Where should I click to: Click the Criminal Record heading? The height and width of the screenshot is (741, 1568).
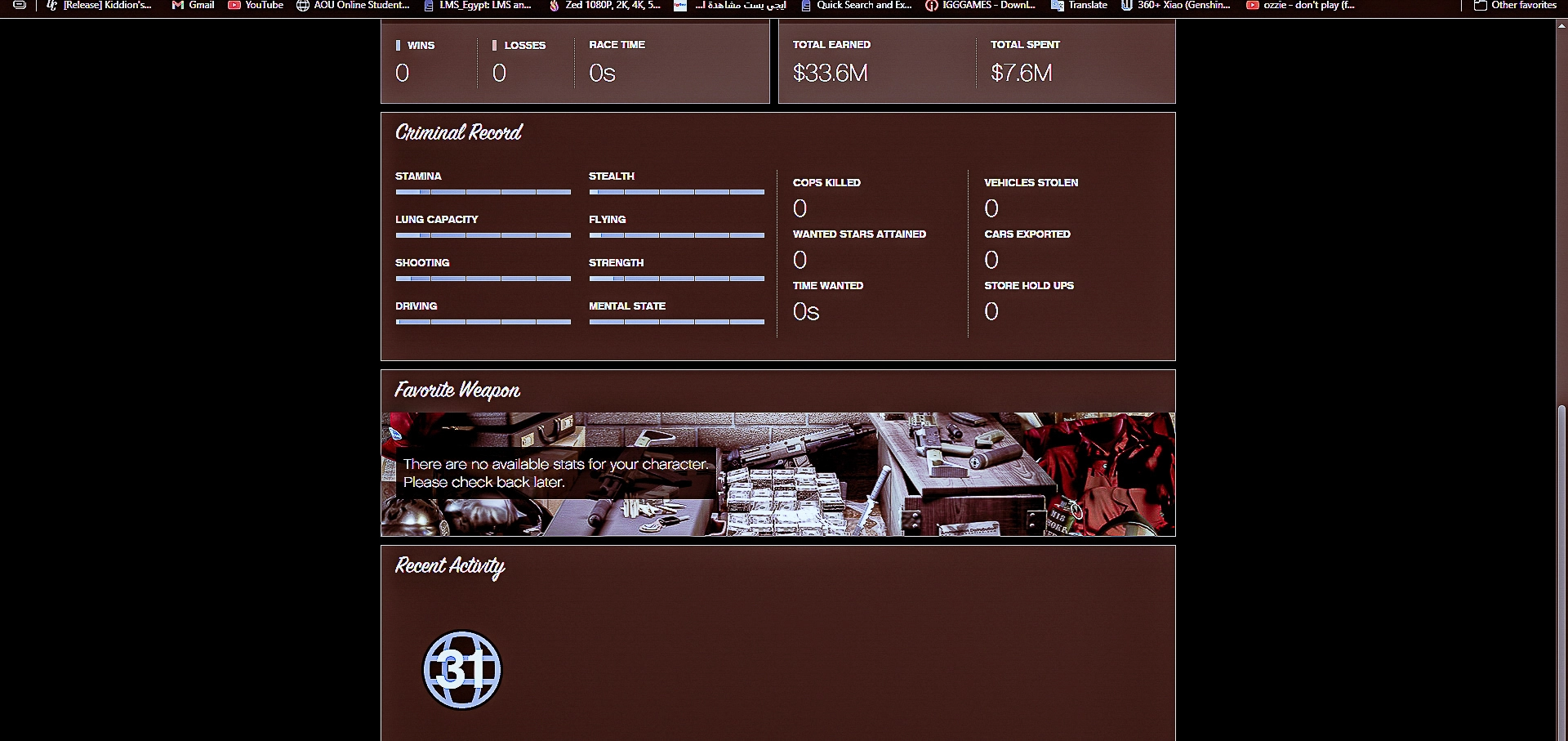pos(459,132)
